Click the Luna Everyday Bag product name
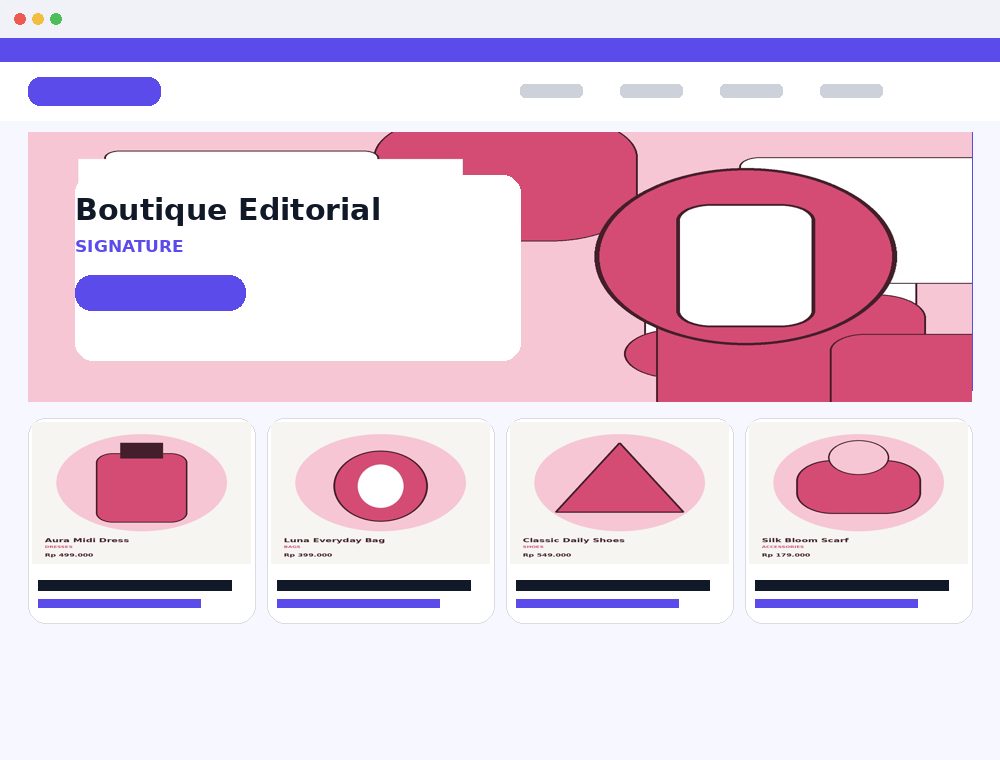1000x760 pixels. point(334,540)
